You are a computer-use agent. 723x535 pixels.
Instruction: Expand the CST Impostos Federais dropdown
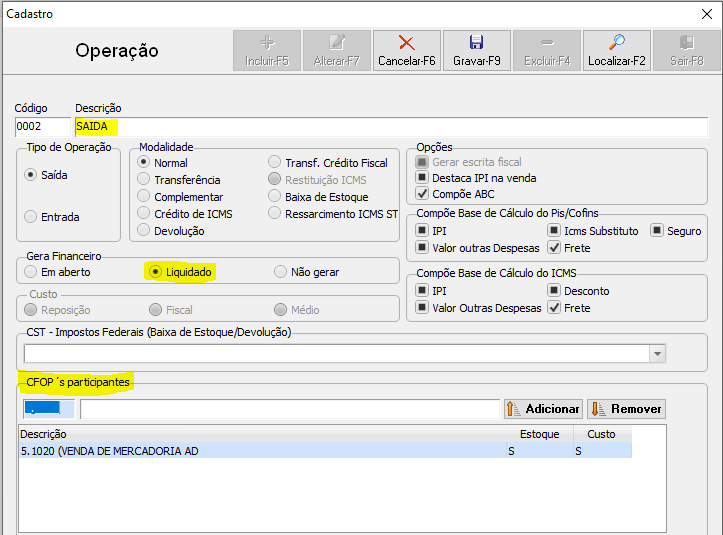coord(657,354)
